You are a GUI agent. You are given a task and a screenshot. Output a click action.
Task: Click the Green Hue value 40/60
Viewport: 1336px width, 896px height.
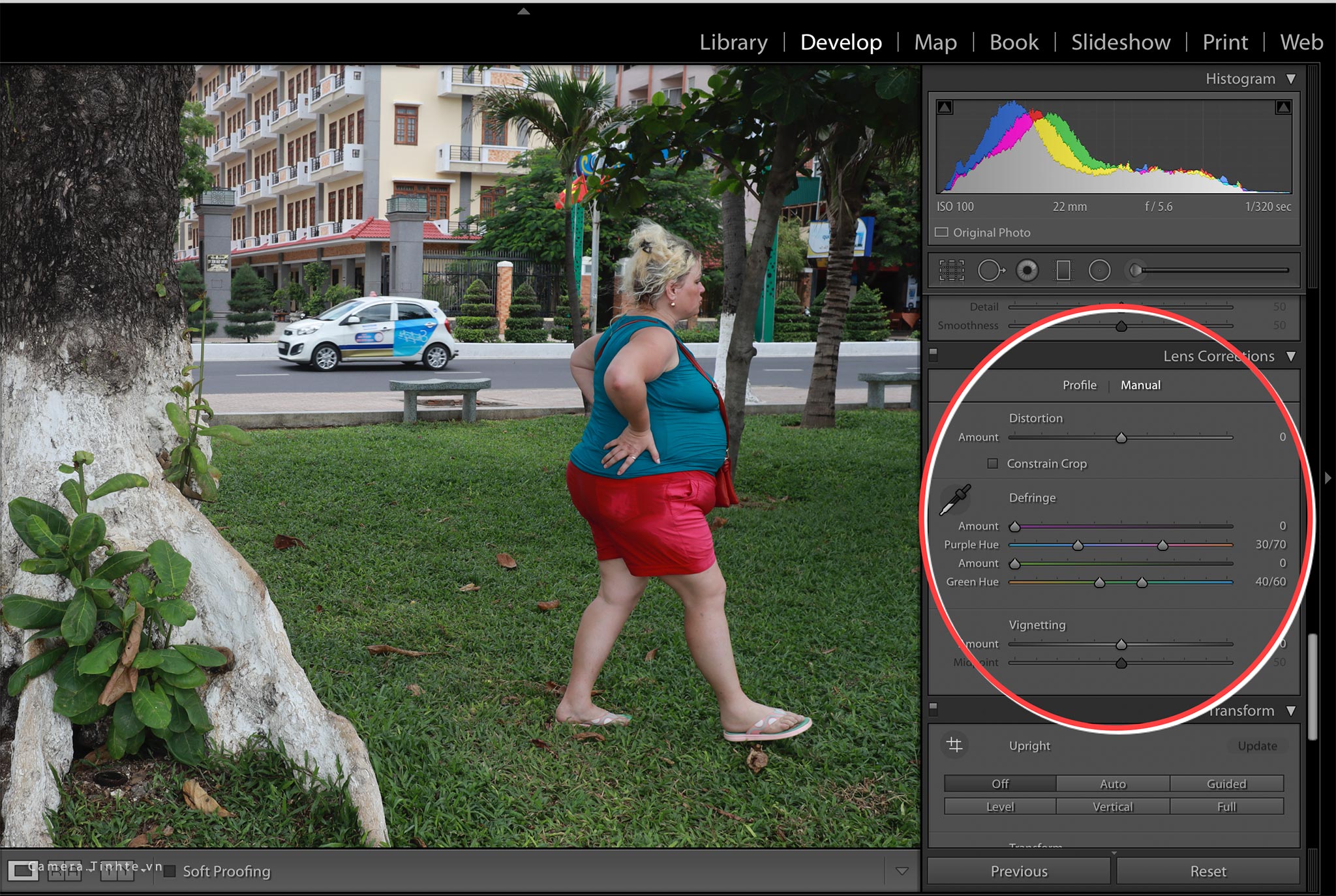tap(1270, 582)
